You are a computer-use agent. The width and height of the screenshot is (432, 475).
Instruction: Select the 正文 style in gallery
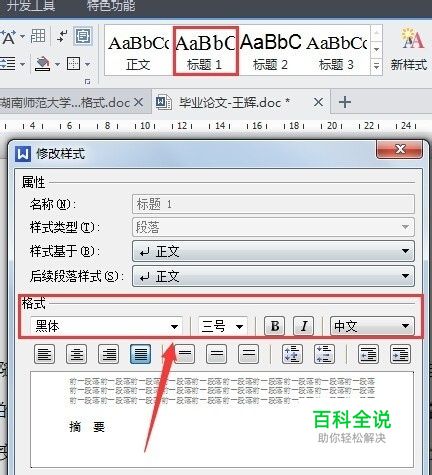[x=139, y=51]
